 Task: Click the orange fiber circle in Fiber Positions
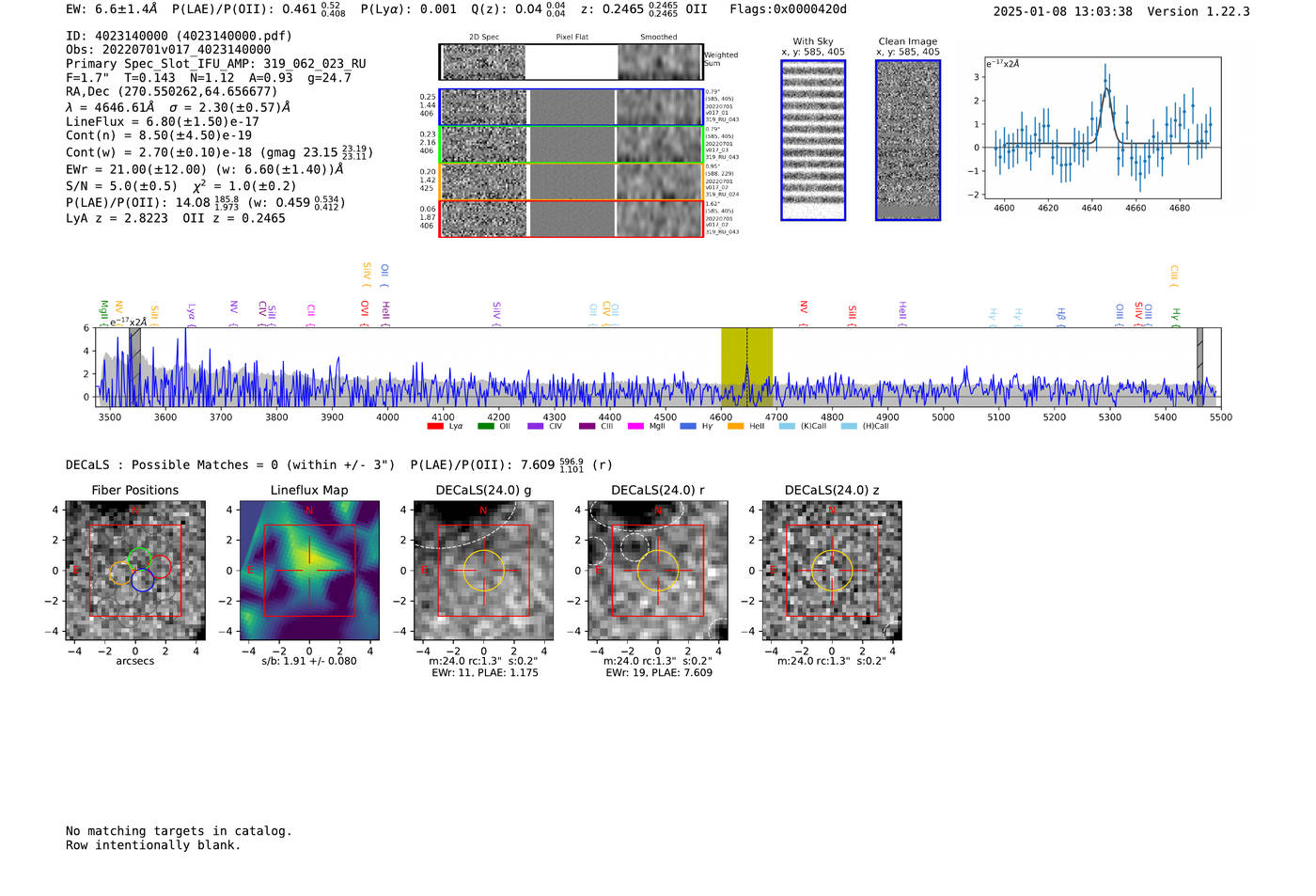(120, 574)
